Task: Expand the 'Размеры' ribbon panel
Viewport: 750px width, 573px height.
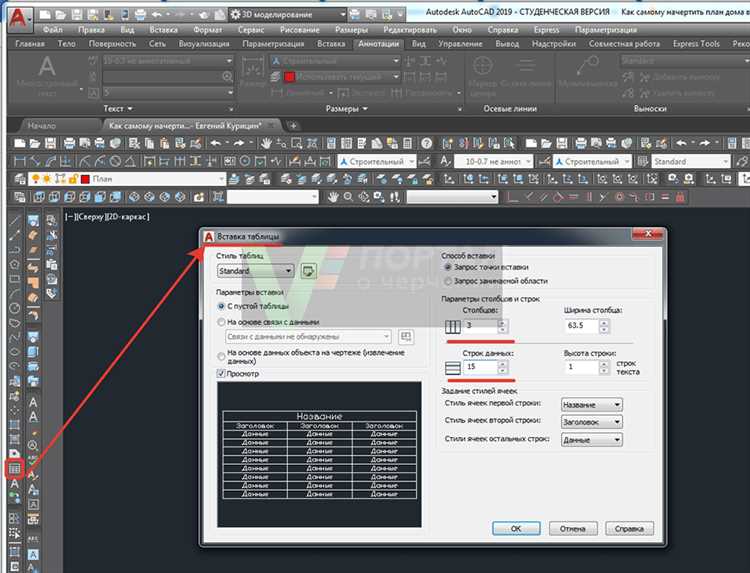Action: [x=347, y=109]
